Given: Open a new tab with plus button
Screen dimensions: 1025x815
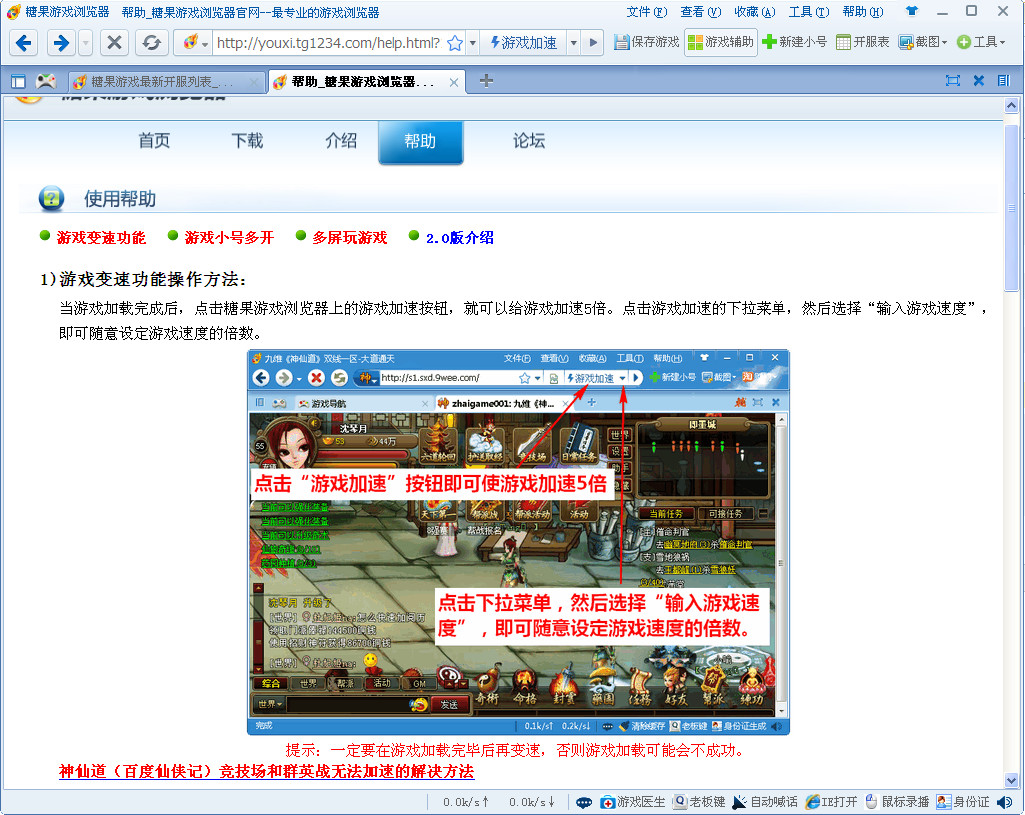Looking at the screenshot, I should click(486, 81).
